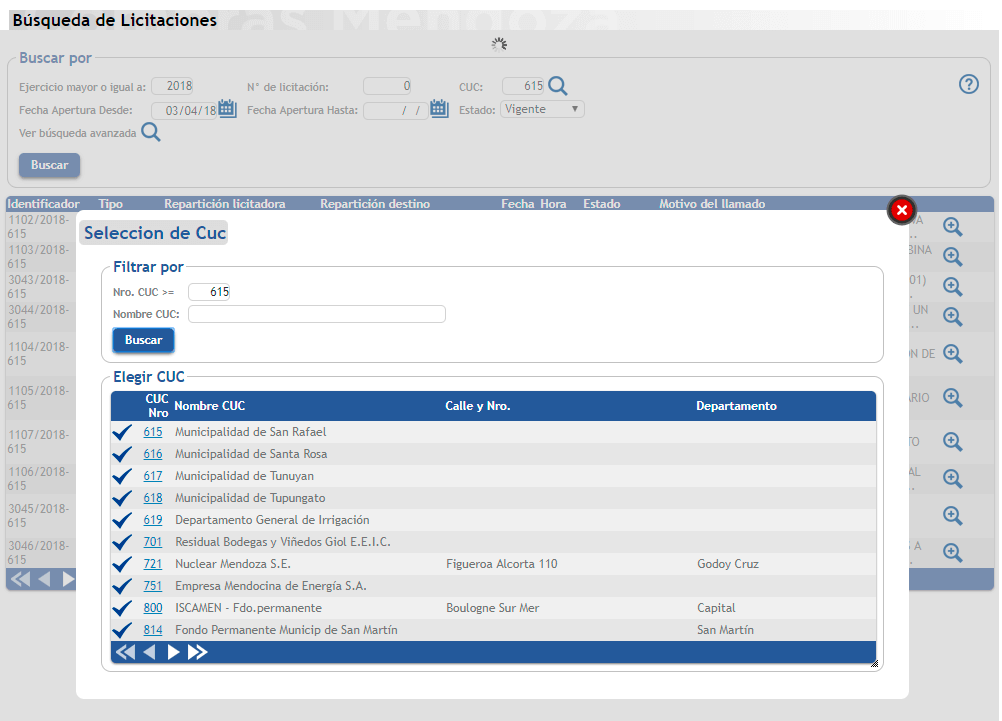Focus the Nro. CUC >= filter field
This screenshot has width=1002, height=721.
[209, 292]
